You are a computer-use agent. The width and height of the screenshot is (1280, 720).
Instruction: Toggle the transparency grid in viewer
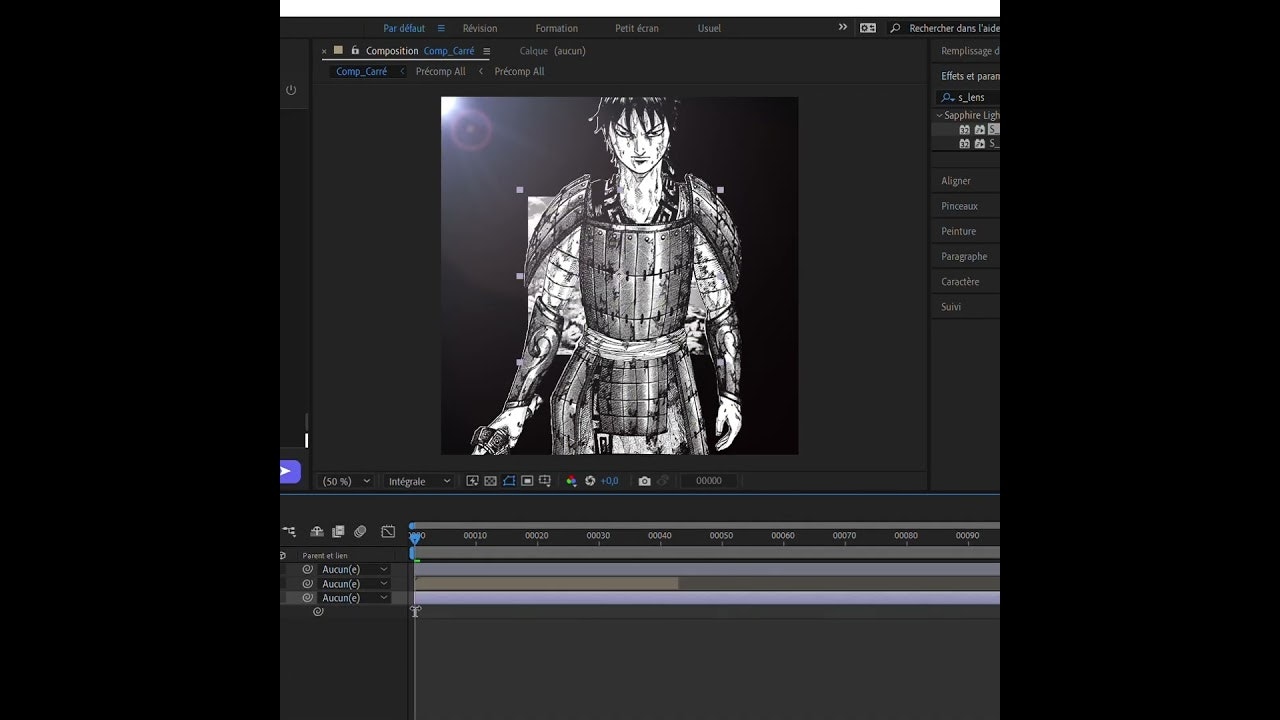(x=490, y=481)
